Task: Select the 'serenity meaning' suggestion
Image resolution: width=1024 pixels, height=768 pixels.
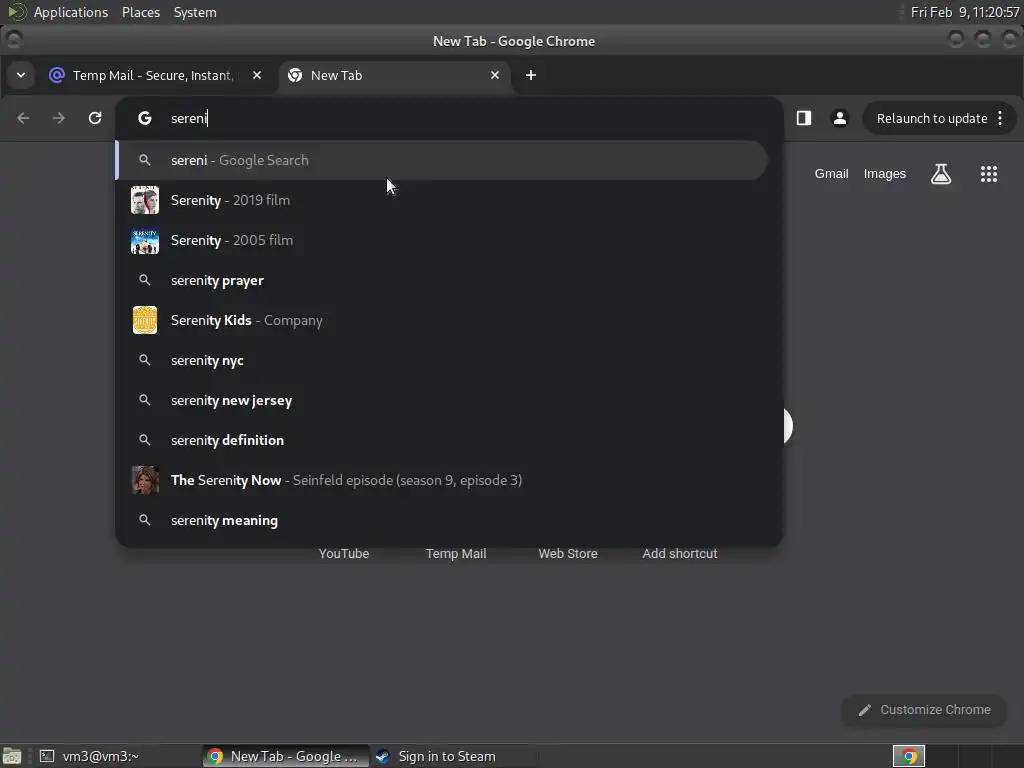Action: [441, 520]
